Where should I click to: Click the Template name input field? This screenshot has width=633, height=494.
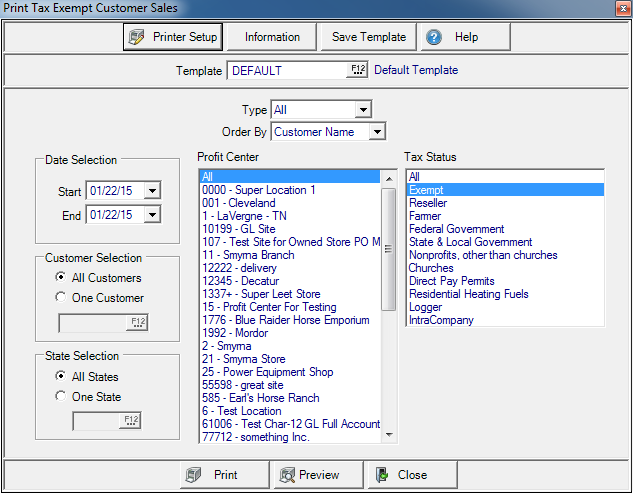tap(287, 70)
